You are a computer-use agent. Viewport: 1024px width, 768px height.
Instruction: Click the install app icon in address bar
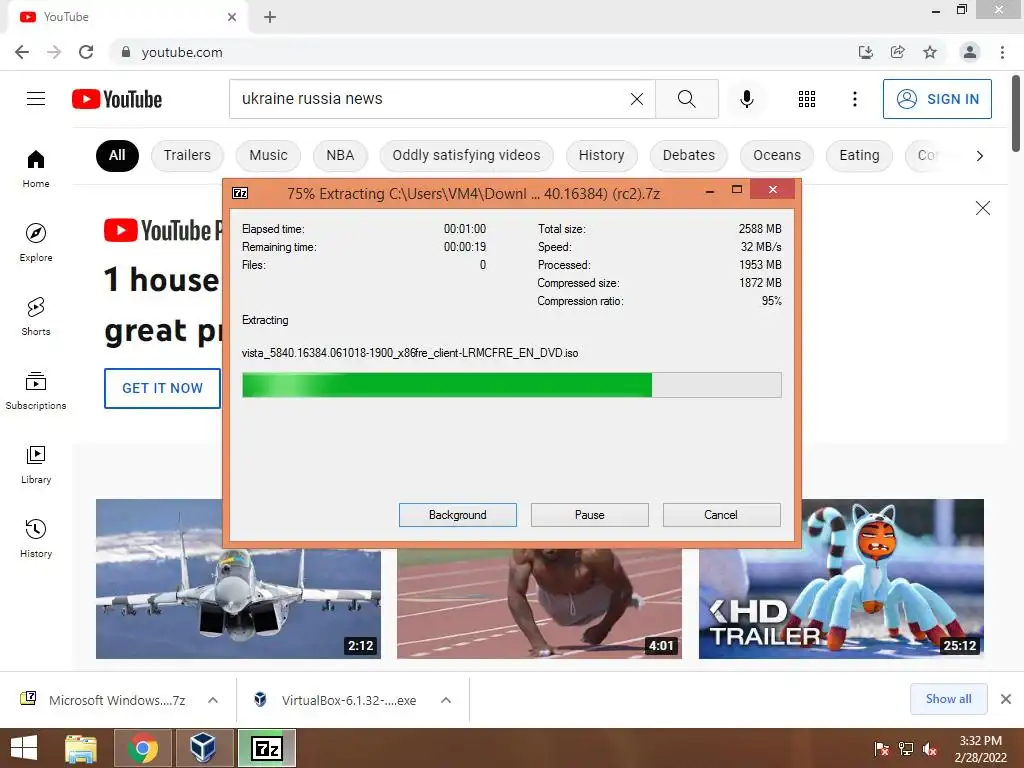pos(866,52)
